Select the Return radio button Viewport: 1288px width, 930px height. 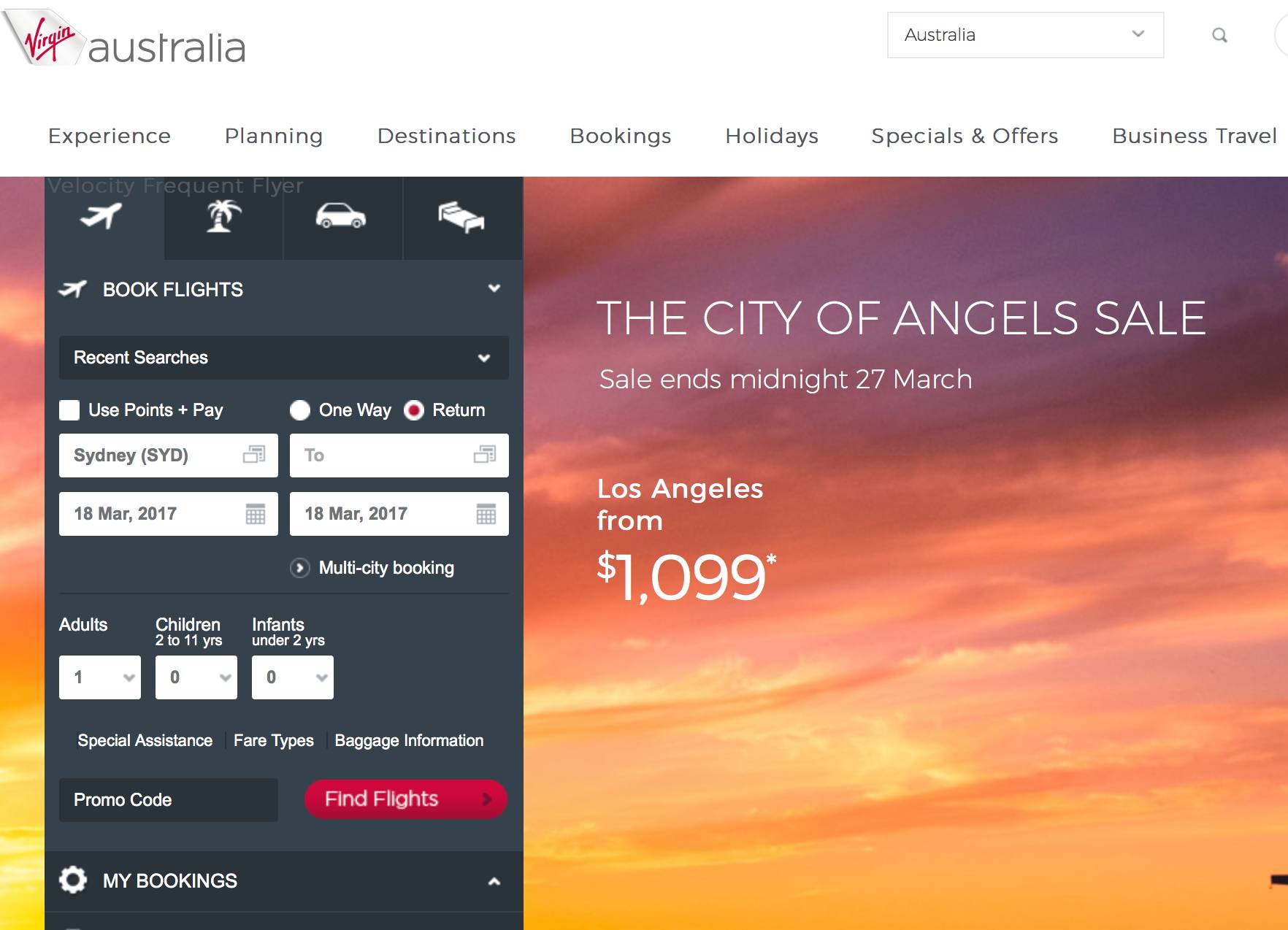coord(414,410)
